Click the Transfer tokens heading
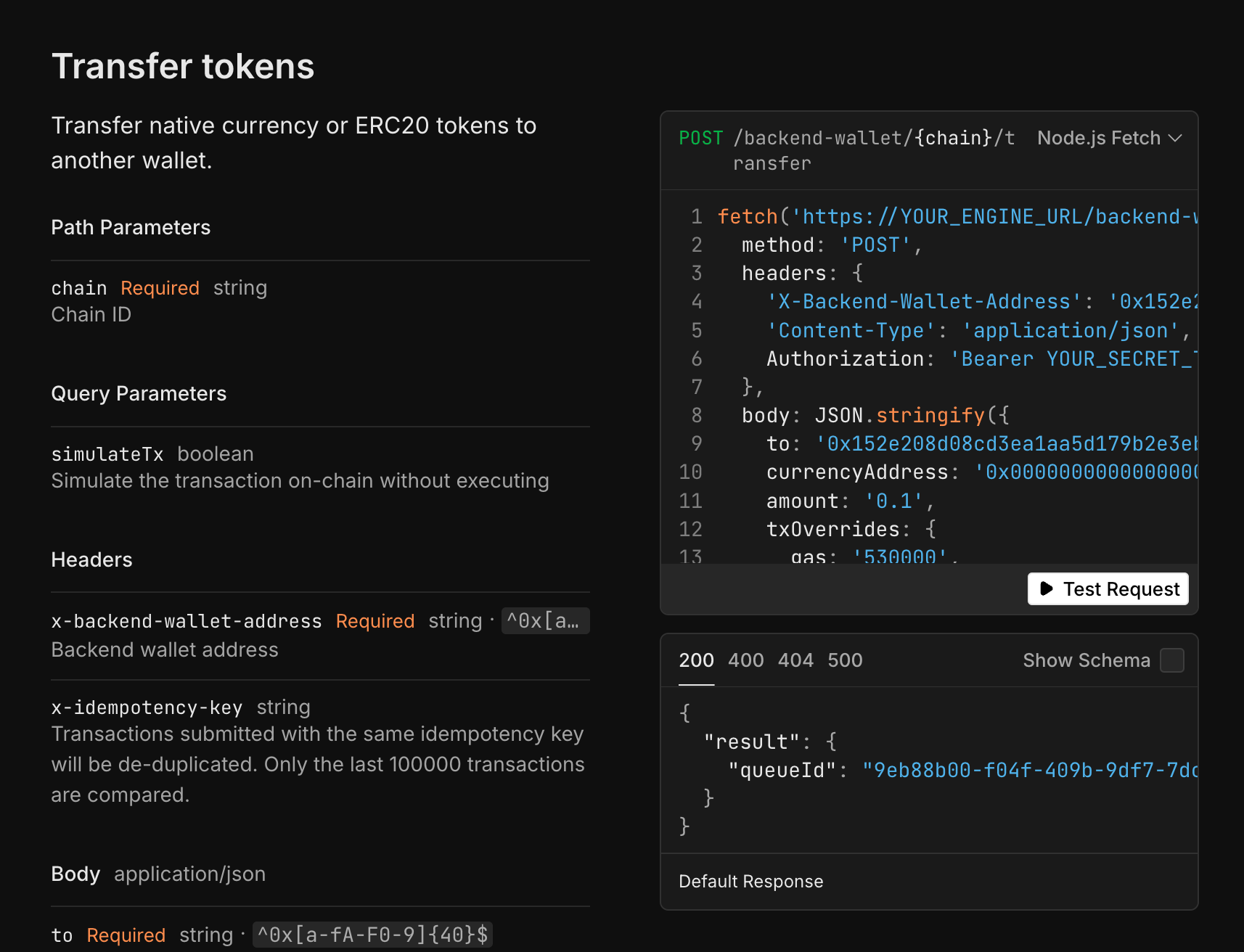1244x952 pixels. point(183,66)
